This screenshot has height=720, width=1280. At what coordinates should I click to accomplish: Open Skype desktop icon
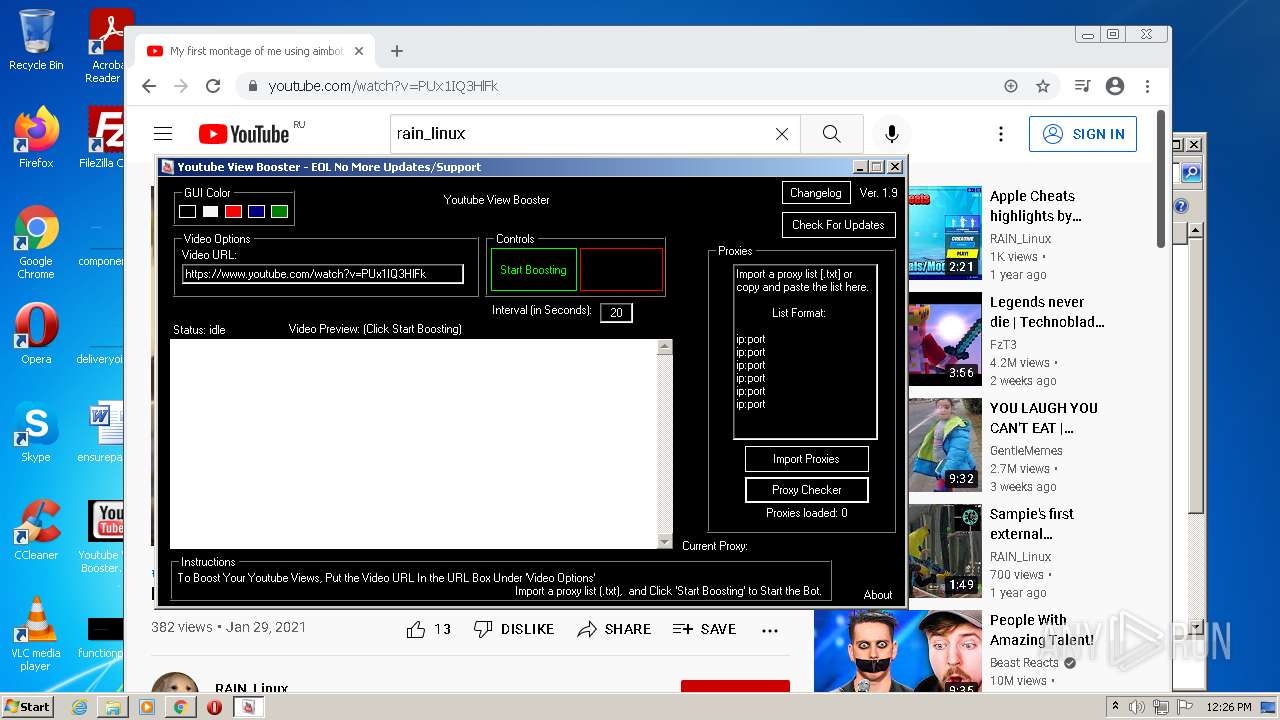[x=36, y=433]
